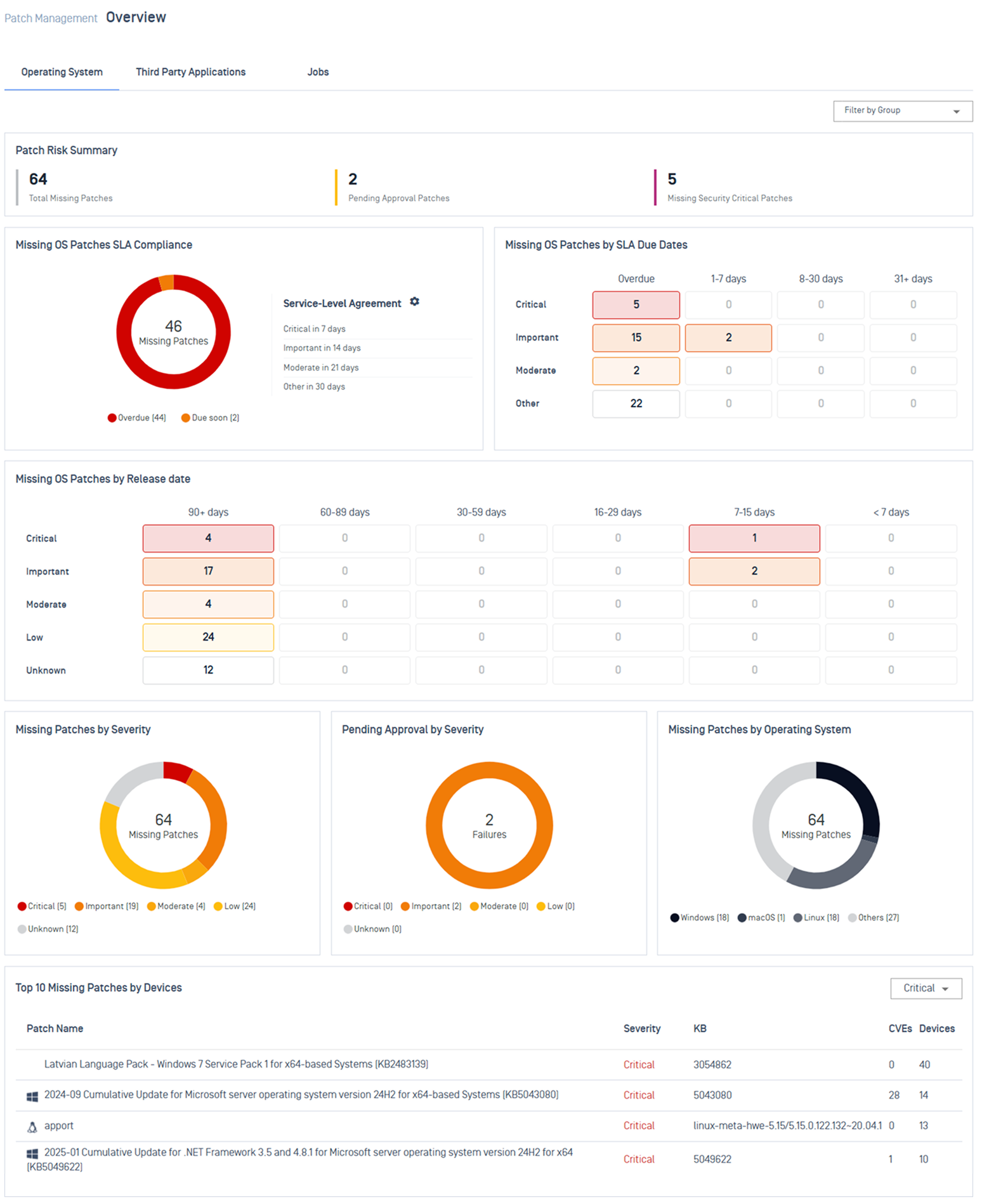Open the apport patch entry
The height and width of the screenshot is (1204, 982).
58,1126
